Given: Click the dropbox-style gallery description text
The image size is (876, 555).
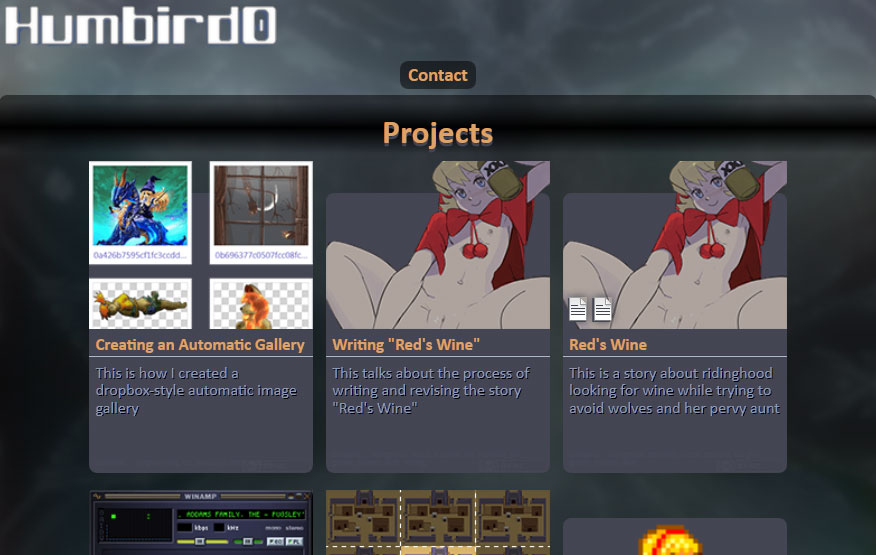Looking at the screenshot, I should coord(196,391).
